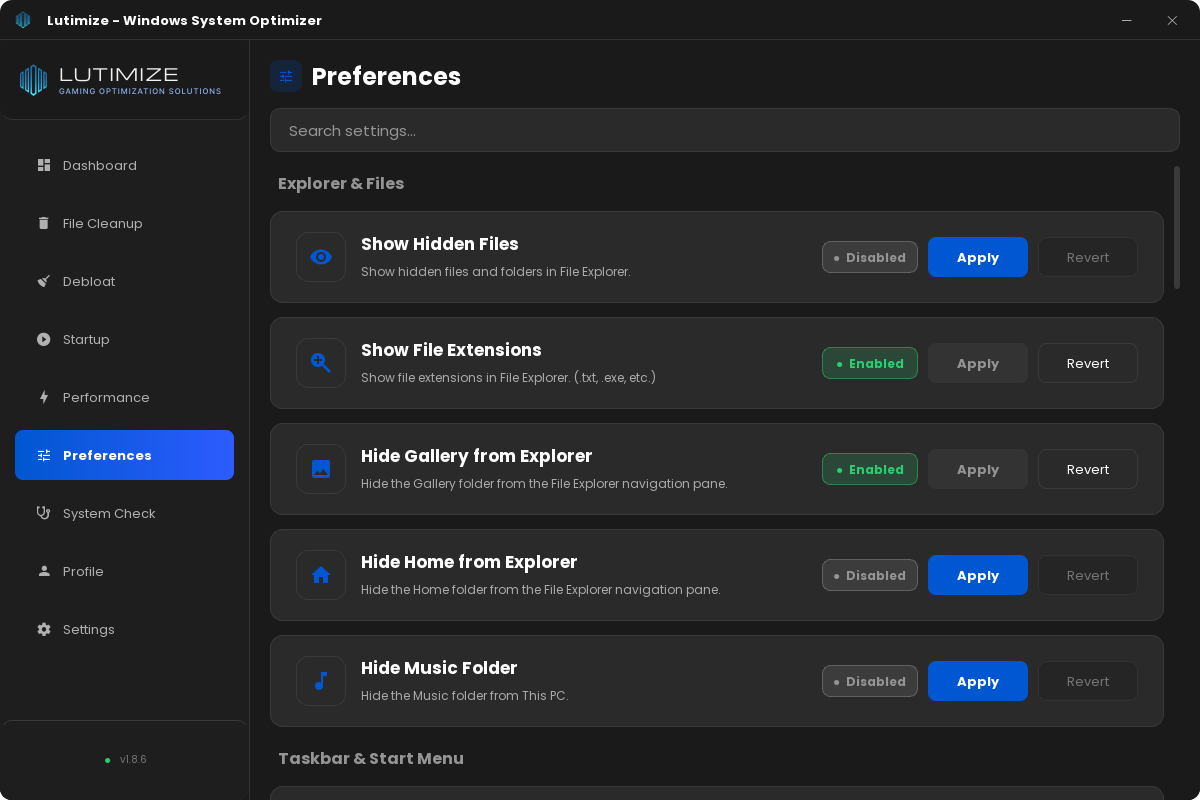Click the eye icon for Show Hidden Files
This screenshot has height=800, width=1200.
[321, 257]
